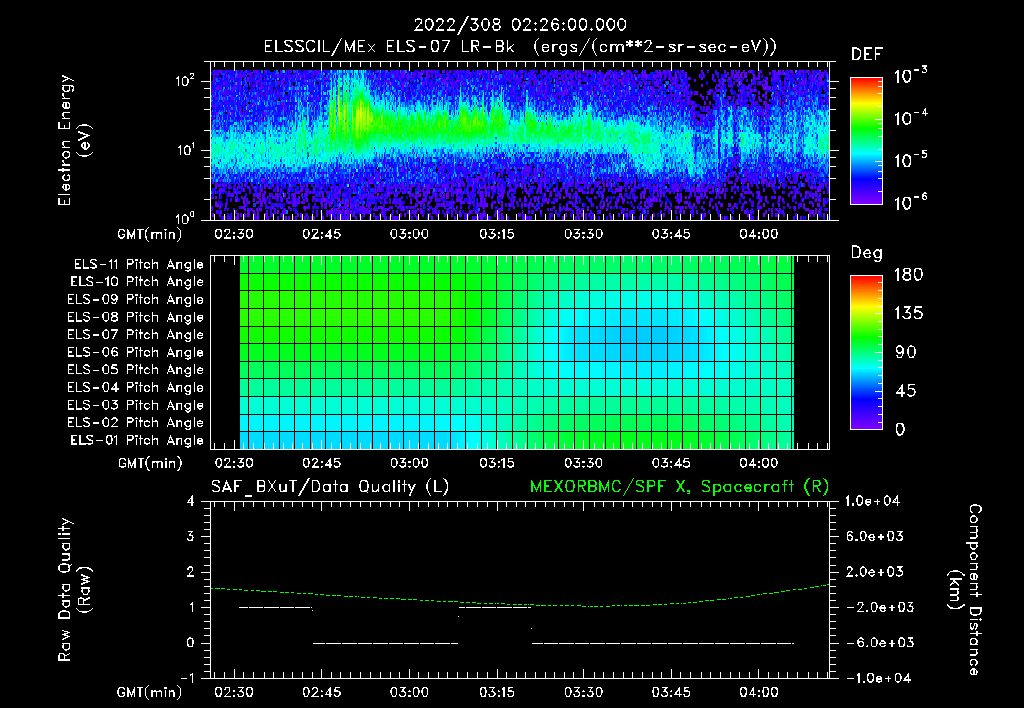Click the Deg colorbar label
This screenshot has height=708, width=1024.
[867, 253]
